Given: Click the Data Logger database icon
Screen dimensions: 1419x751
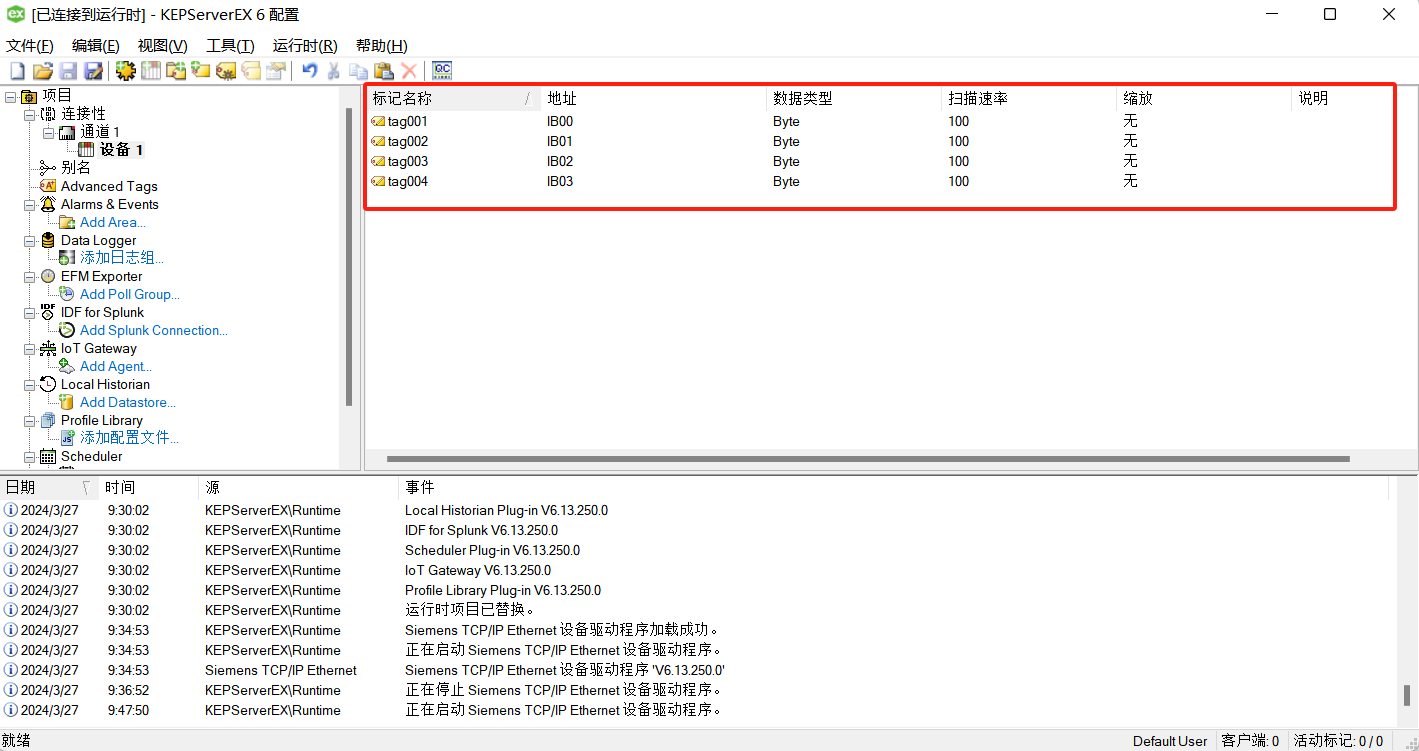Looking at the screenshot, I should click(48, 240).
